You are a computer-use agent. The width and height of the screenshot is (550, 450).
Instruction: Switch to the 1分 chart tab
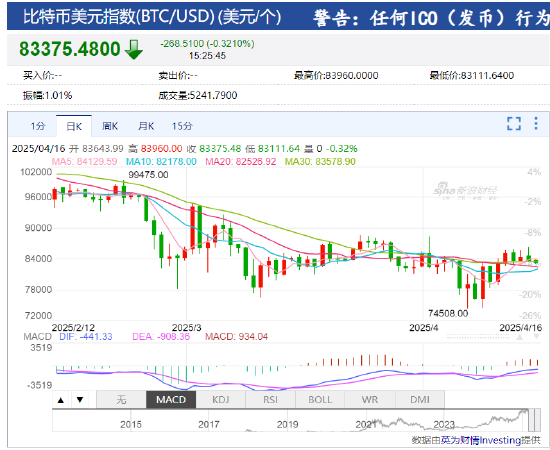click(x=38, y=126)
